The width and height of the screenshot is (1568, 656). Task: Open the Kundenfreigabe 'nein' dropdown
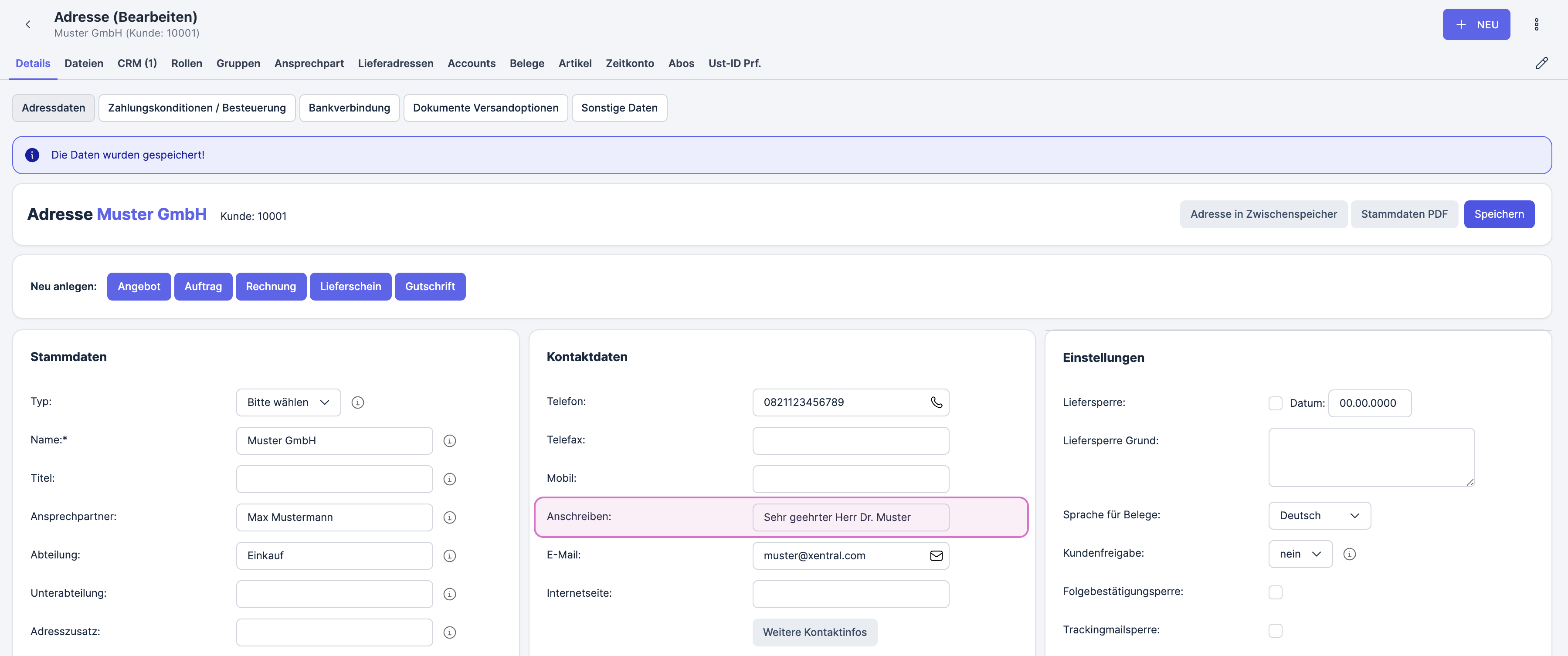click(x=1300, y=554)
